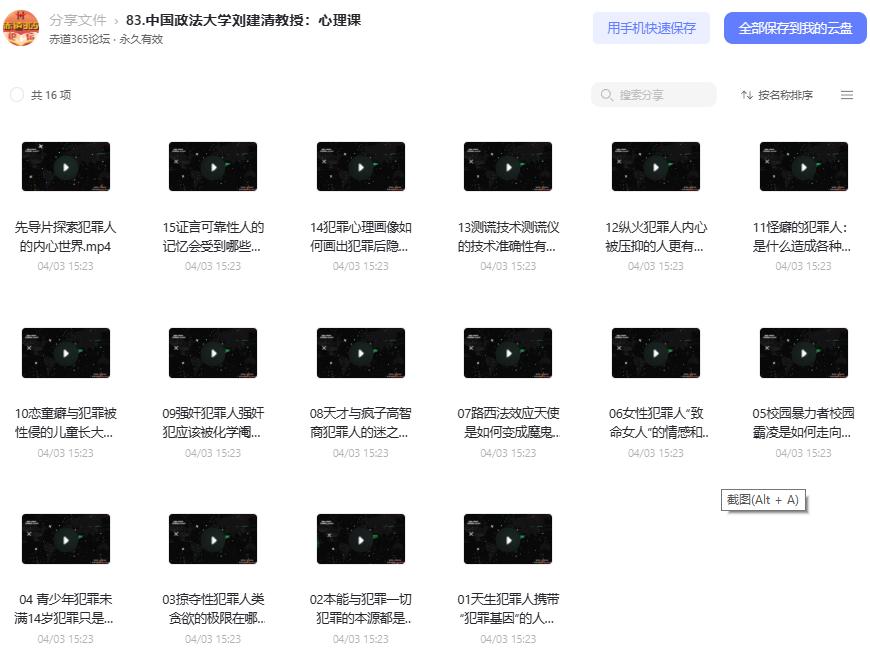The image size is (870, 658).
Task: Open file name 07路西法效应
Action: pyautogui.click(x=508, y=423)
